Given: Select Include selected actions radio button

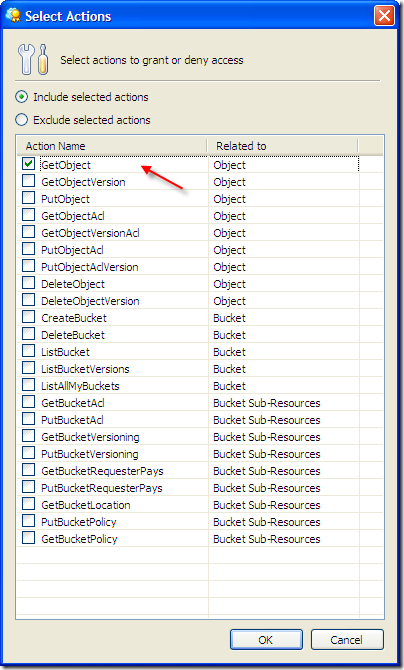Looking at the screenshot, I should (x=21, y=97).
